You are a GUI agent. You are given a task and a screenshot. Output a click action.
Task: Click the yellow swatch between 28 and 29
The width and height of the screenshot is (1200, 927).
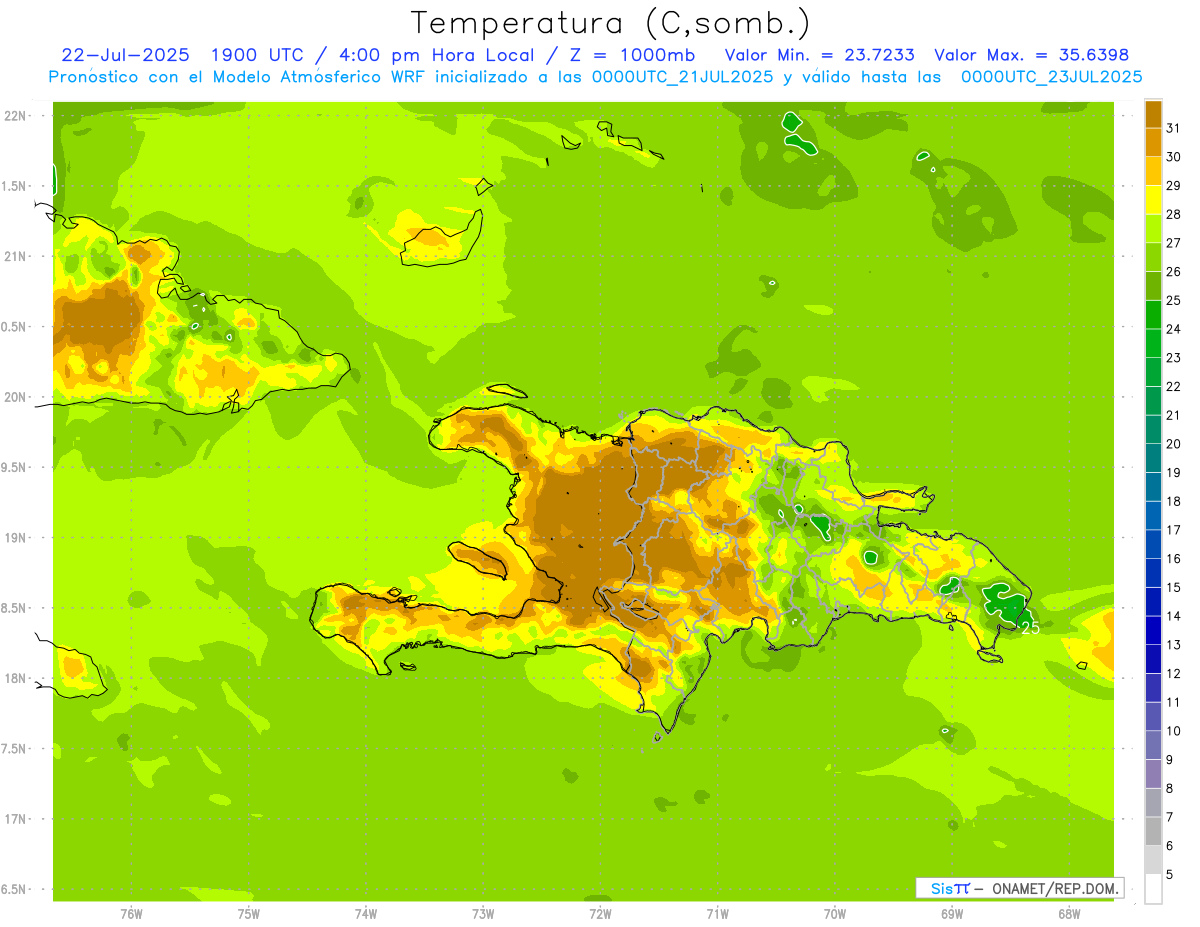click(1154, 200)
